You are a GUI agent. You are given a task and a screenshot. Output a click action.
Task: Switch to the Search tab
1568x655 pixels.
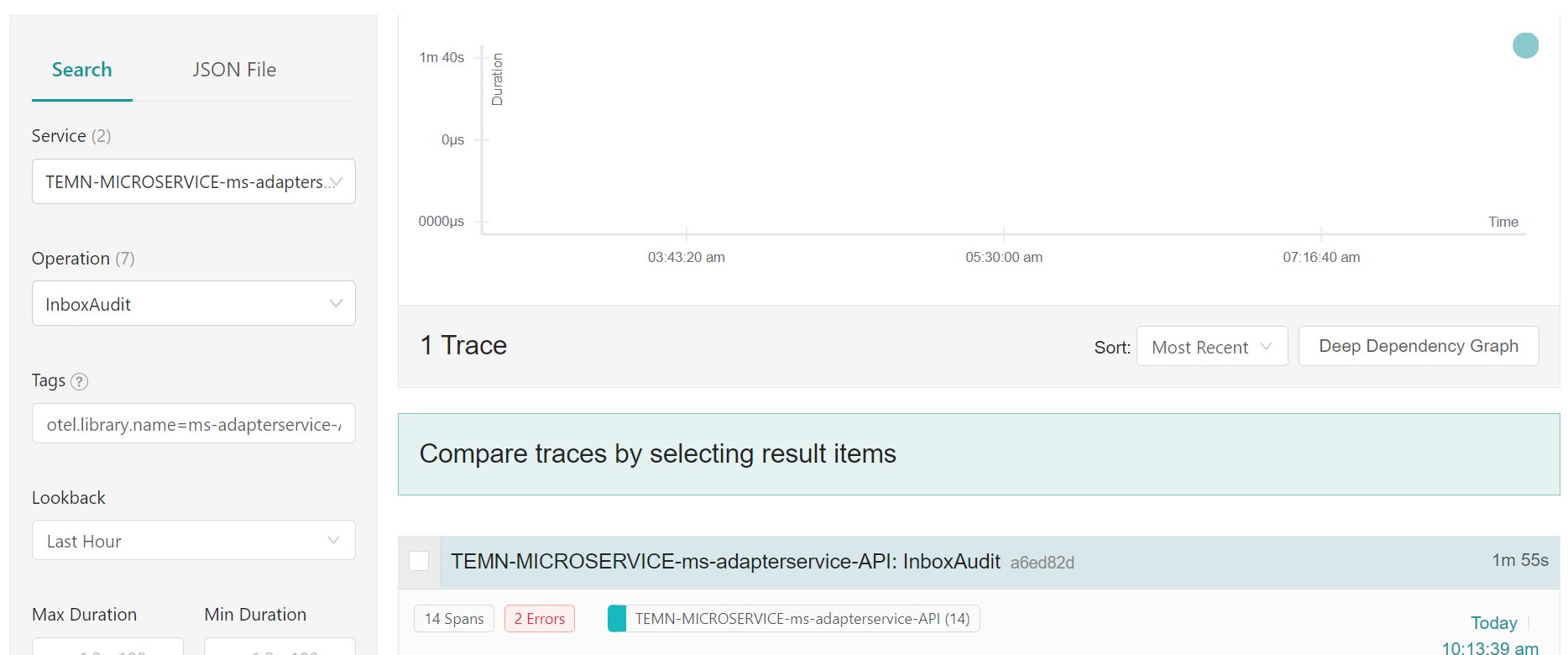(x=81, y=70)
